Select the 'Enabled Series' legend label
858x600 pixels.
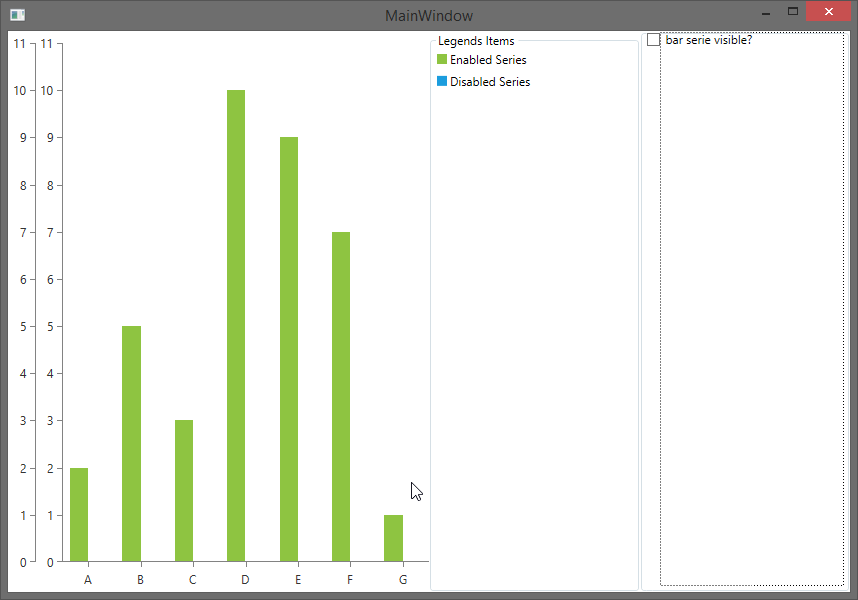(x=488, y=60)
